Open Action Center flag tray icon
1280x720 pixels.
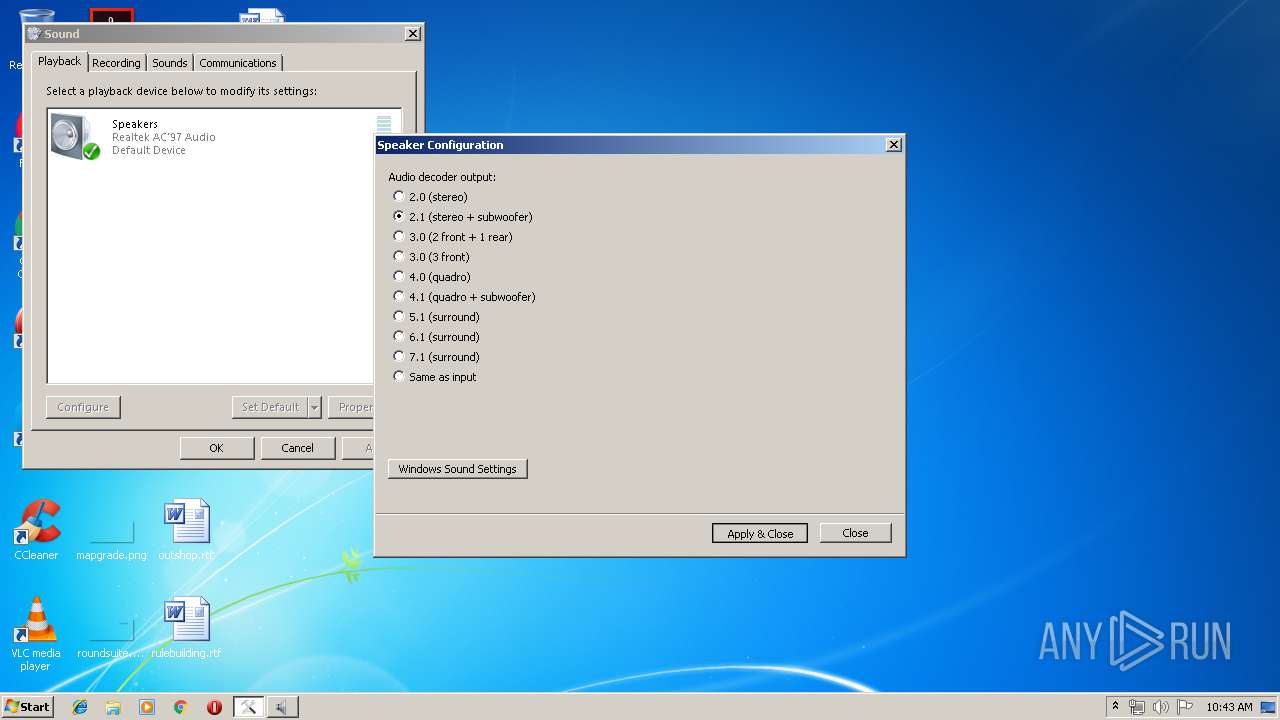[x=1185, y=707]
